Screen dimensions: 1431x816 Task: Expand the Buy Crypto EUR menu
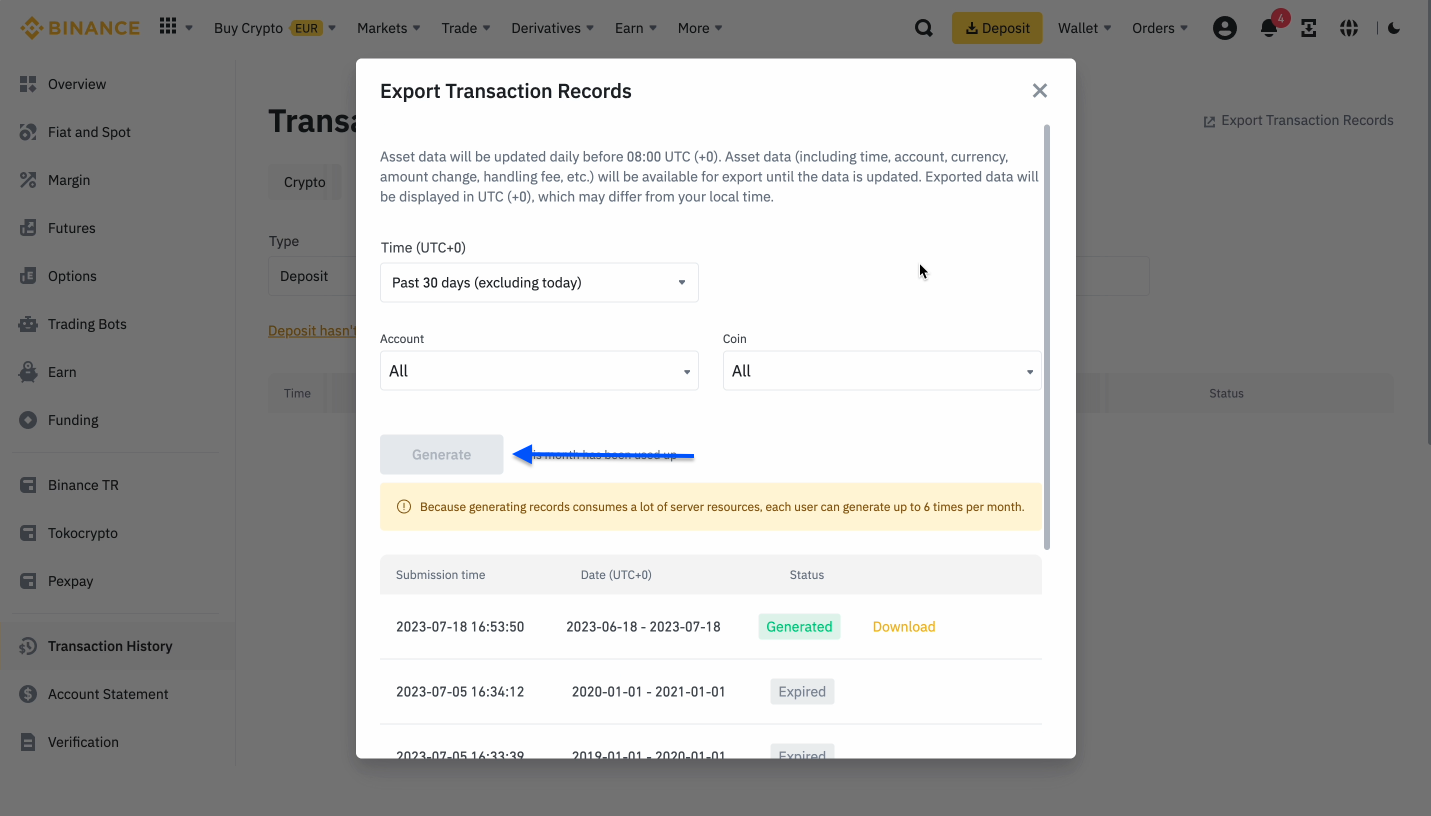coord(275,28)
